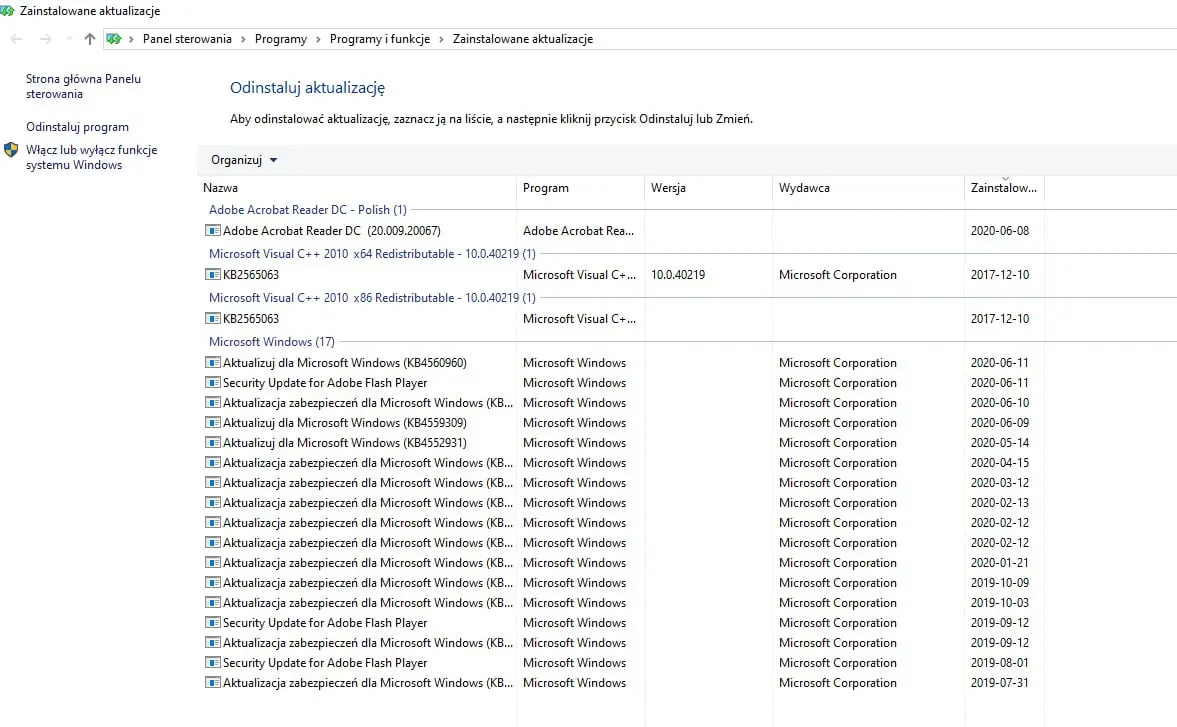The image size is (1177, 727).
Task: Click the icon of KB2565063 dated 2017-12-10 with version 10.0.40219
Action: (x=213, y=275)
